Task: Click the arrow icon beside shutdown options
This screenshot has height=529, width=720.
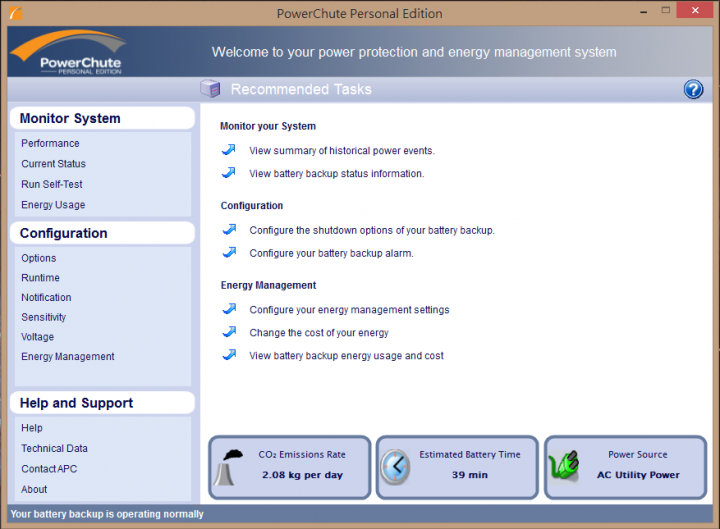Action: (229, 229)
